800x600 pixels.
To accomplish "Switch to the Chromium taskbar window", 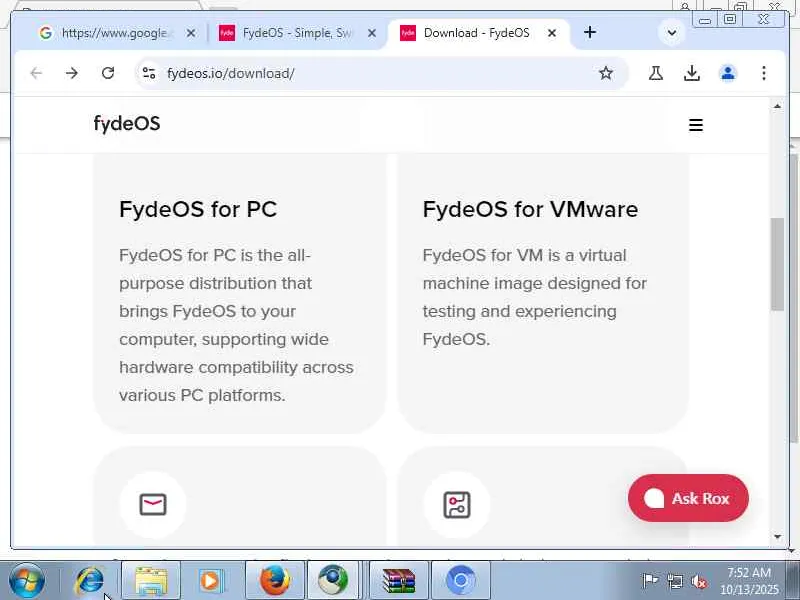I will (461, 581).
